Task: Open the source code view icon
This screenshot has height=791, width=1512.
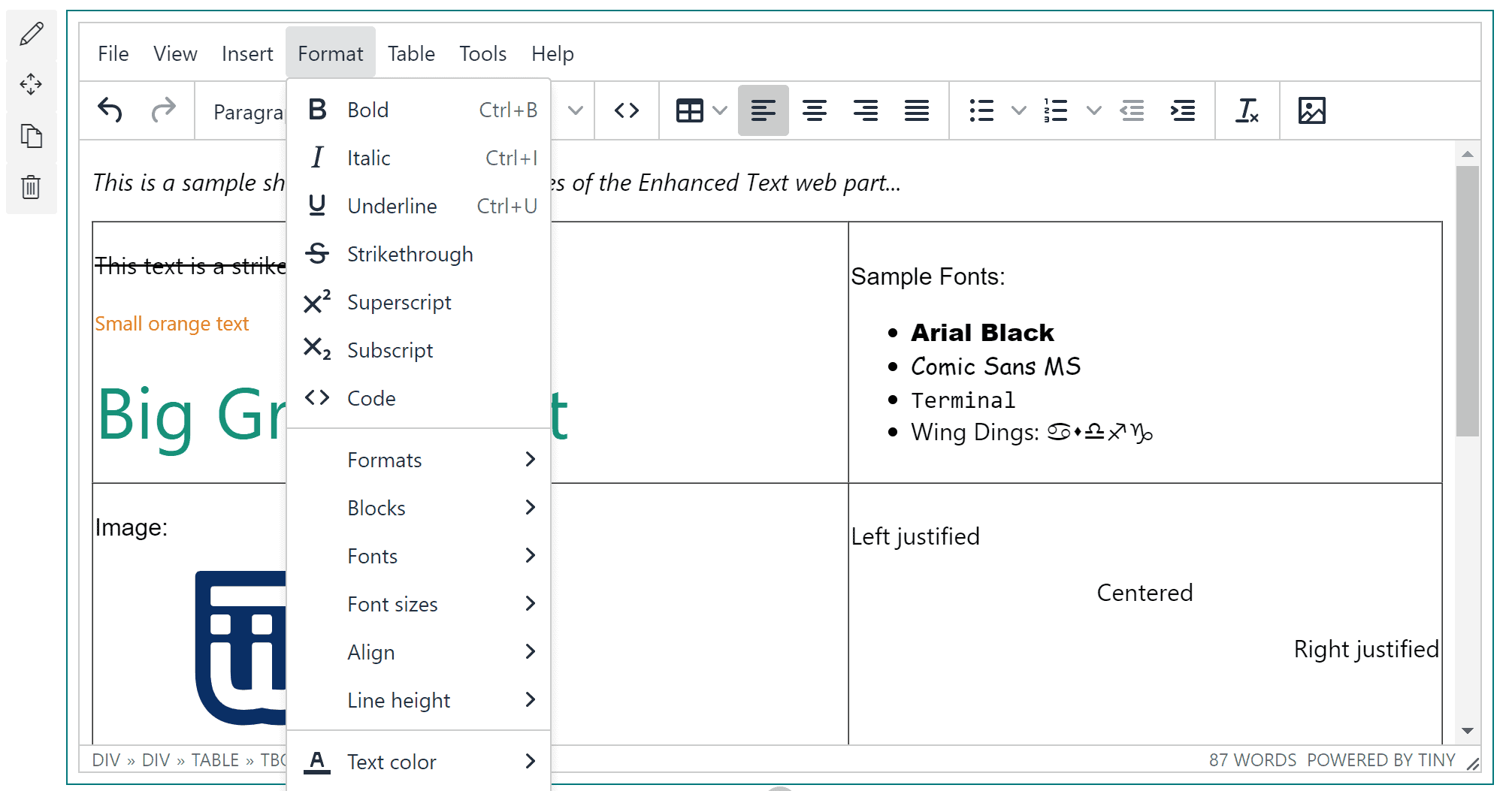Action: point(626,110)
